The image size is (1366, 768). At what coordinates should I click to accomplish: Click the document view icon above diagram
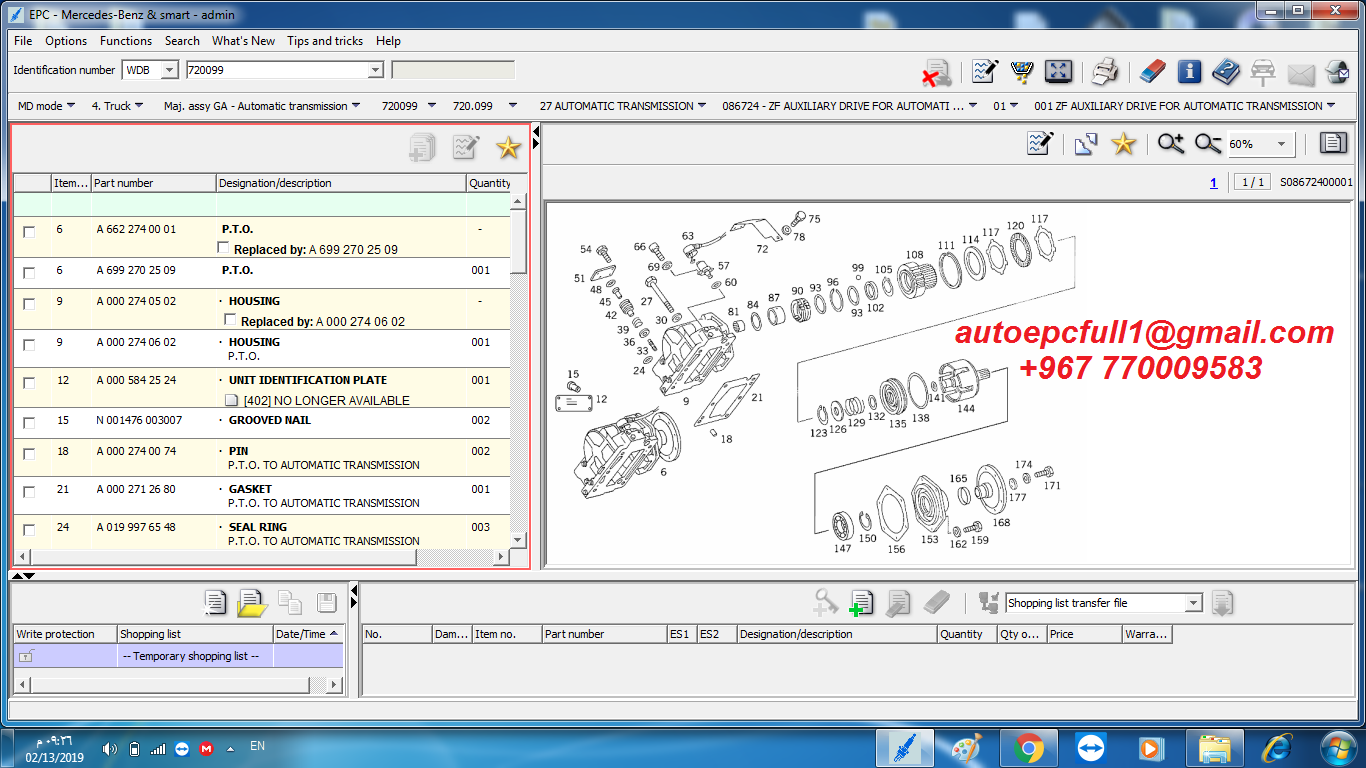1333,144
